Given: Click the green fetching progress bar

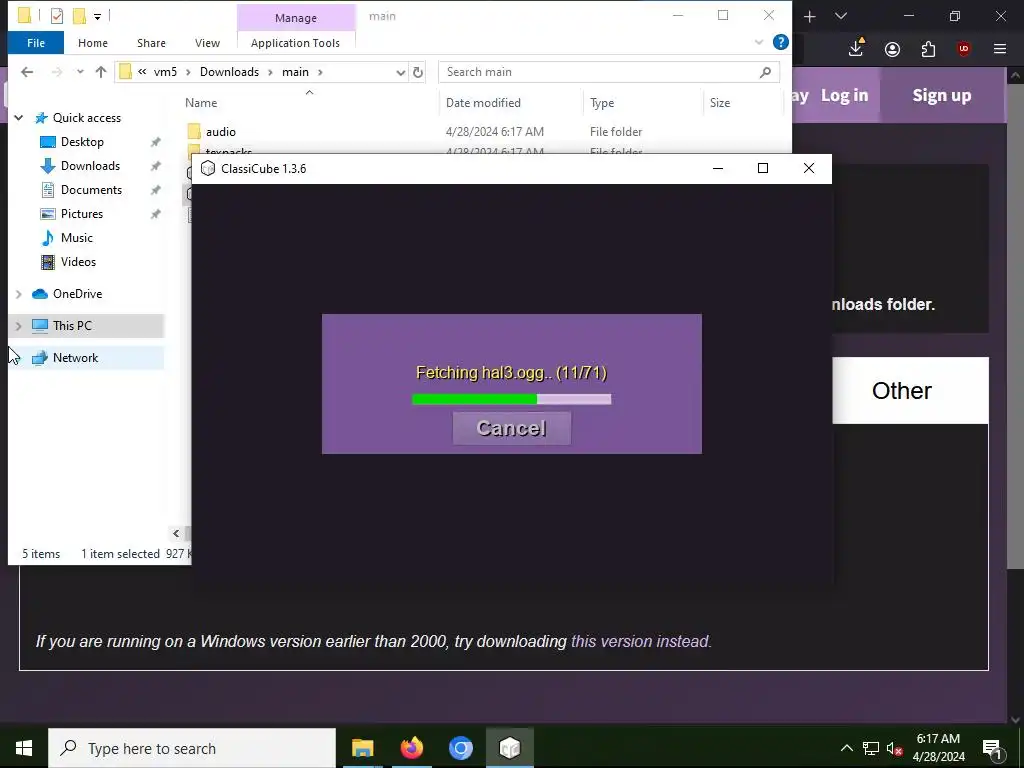Looking at the screenshot, I should pos(511,399).
